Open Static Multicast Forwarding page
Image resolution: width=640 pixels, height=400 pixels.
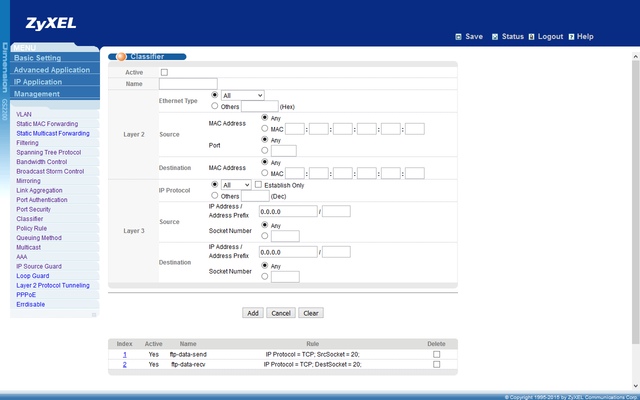tap(53, 133)
